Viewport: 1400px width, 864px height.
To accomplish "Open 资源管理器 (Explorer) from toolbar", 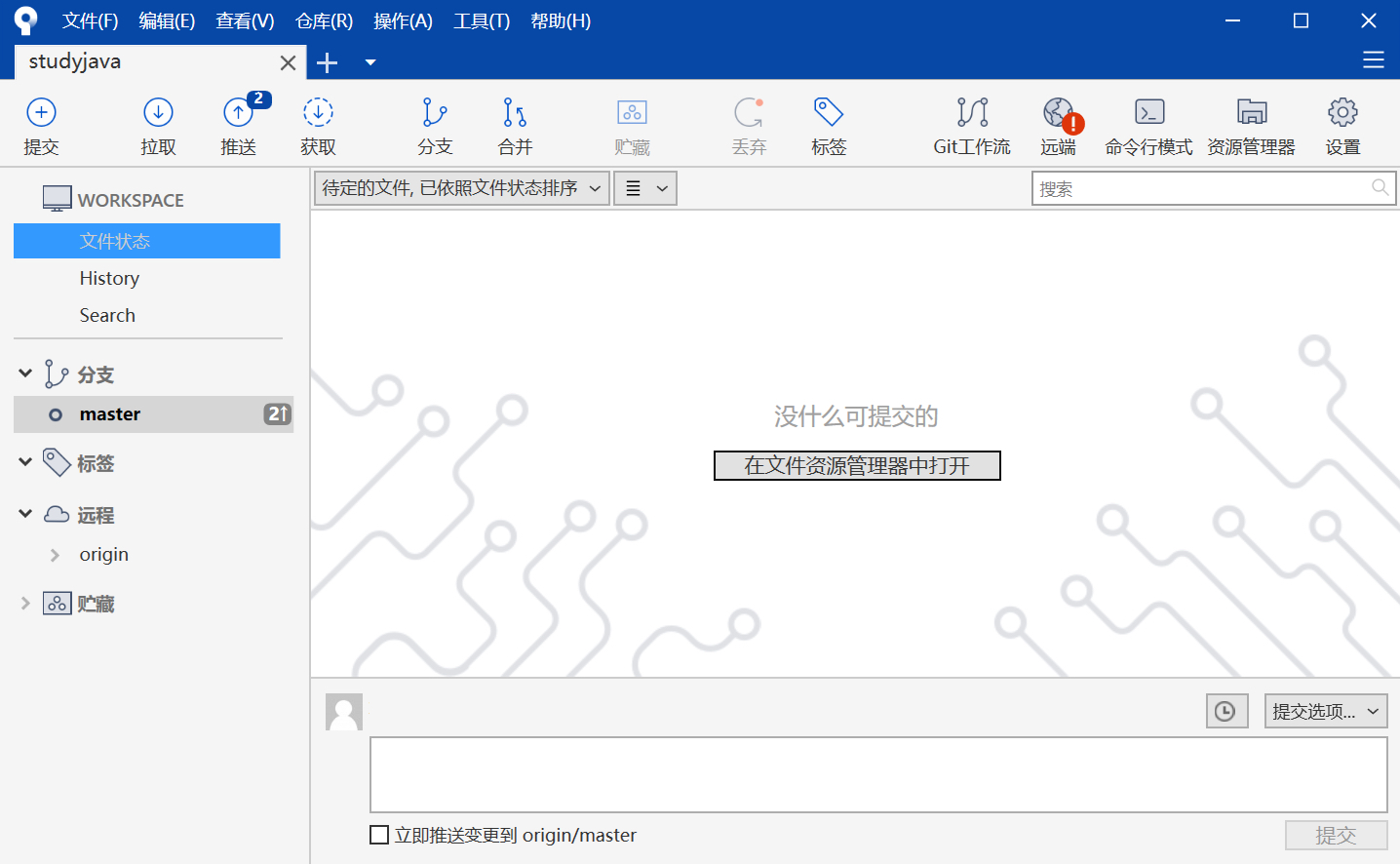I will click(1252, 126).
